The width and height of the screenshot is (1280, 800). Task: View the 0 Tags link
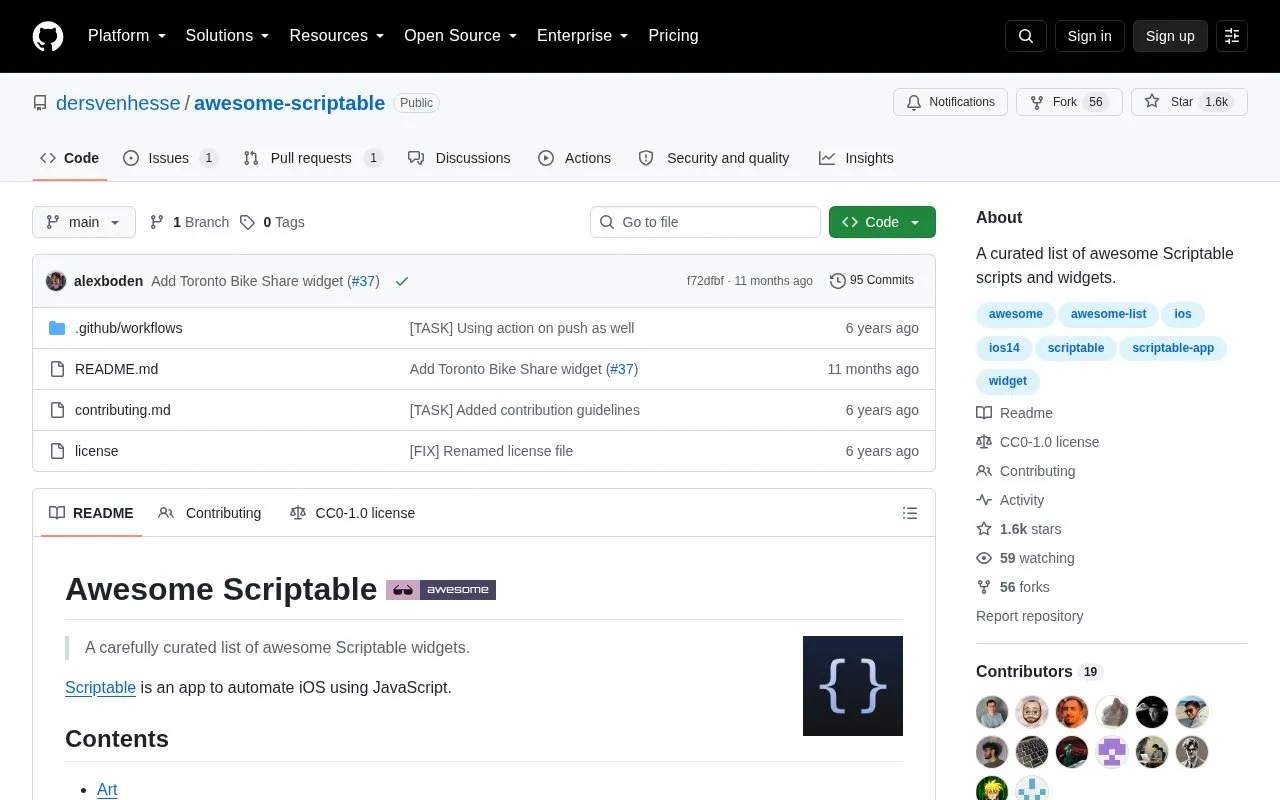(272, 222)
